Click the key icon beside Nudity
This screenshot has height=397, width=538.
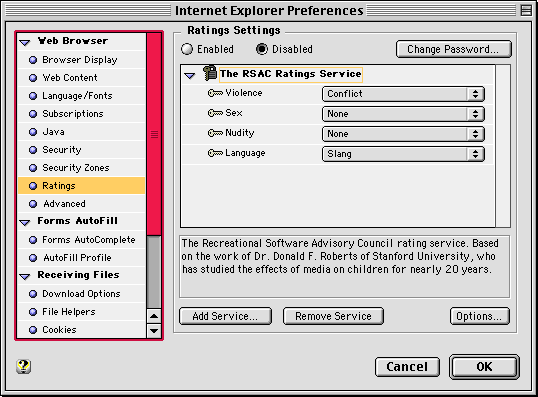click(x=215, y=133)
